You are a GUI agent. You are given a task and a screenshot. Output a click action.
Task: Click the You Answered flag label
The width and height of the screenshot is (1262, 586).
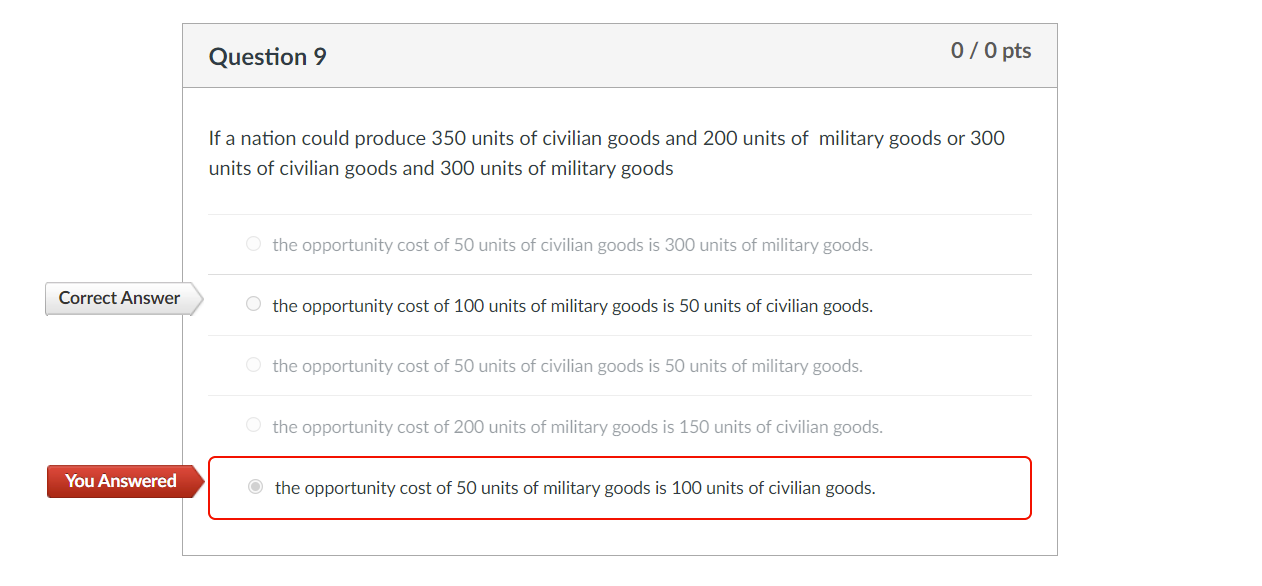tap(120, 481)
